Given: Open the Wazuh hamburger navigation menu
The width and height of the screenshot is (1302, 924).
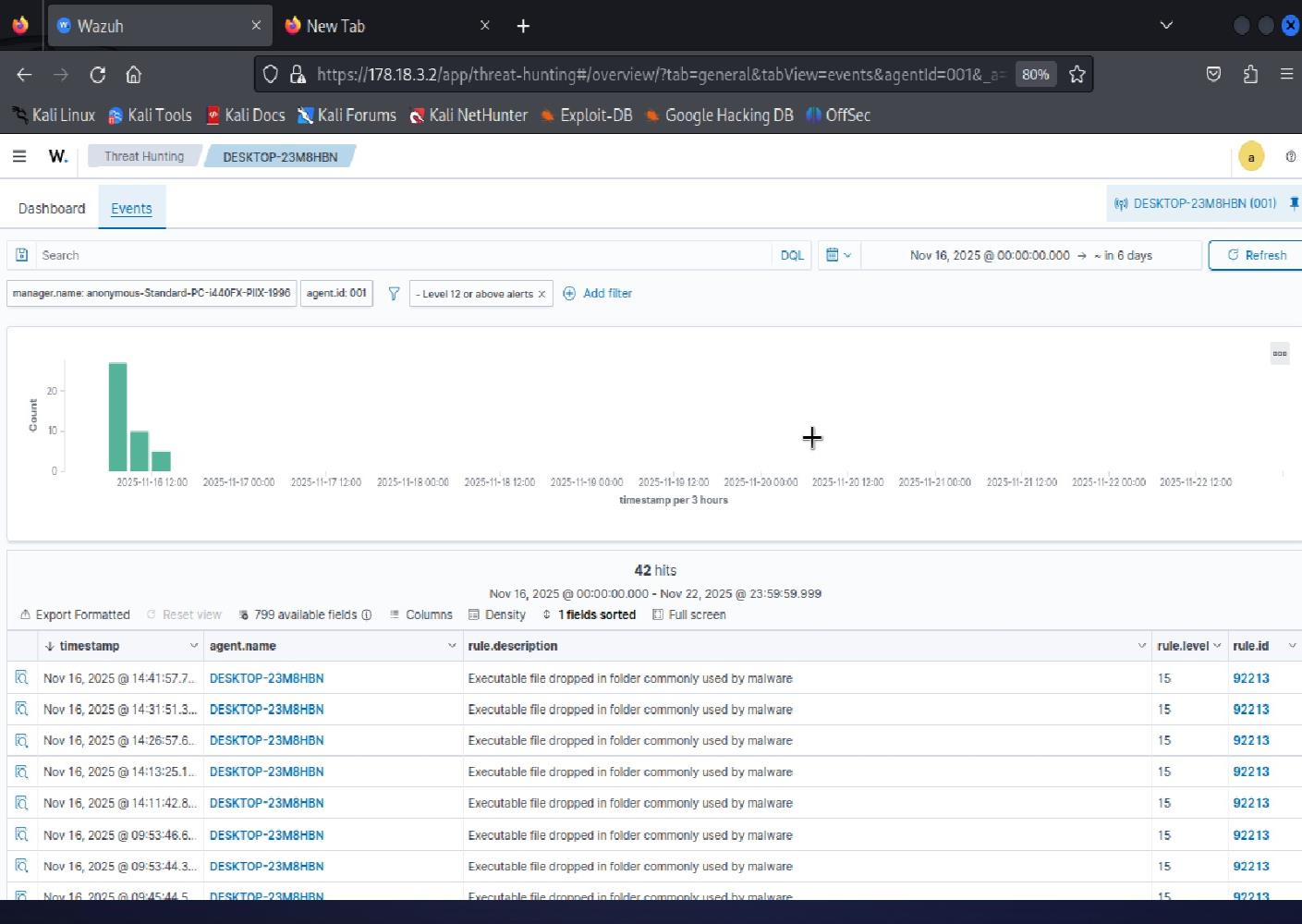Looking at the screenshot, I should 18,156.
